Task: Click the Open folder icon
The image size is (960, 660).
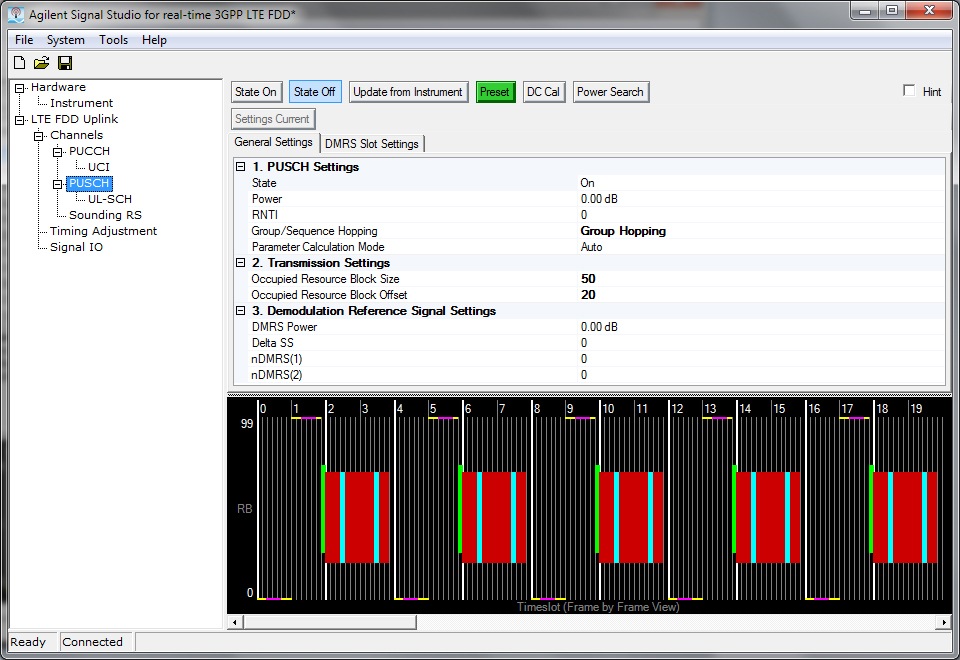Action: click(x=42, y=64)
